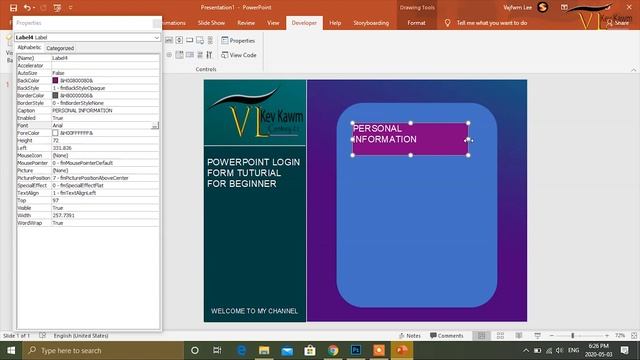Click zoom out minus button

(551, 336)
